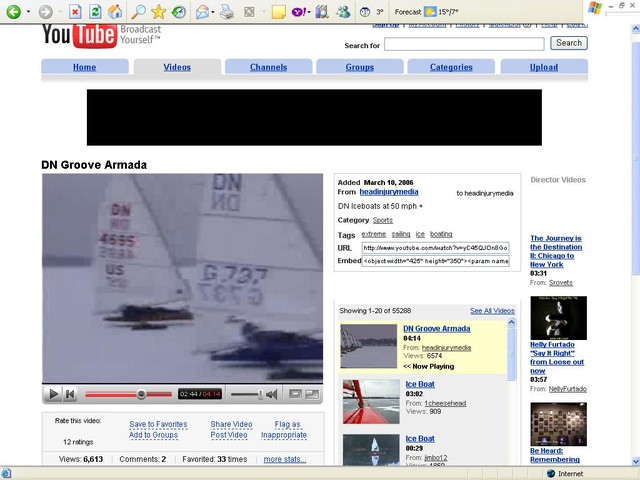Click the Nelly Furtado video thumbnail
640x480 pixels.
coord(558,318)
